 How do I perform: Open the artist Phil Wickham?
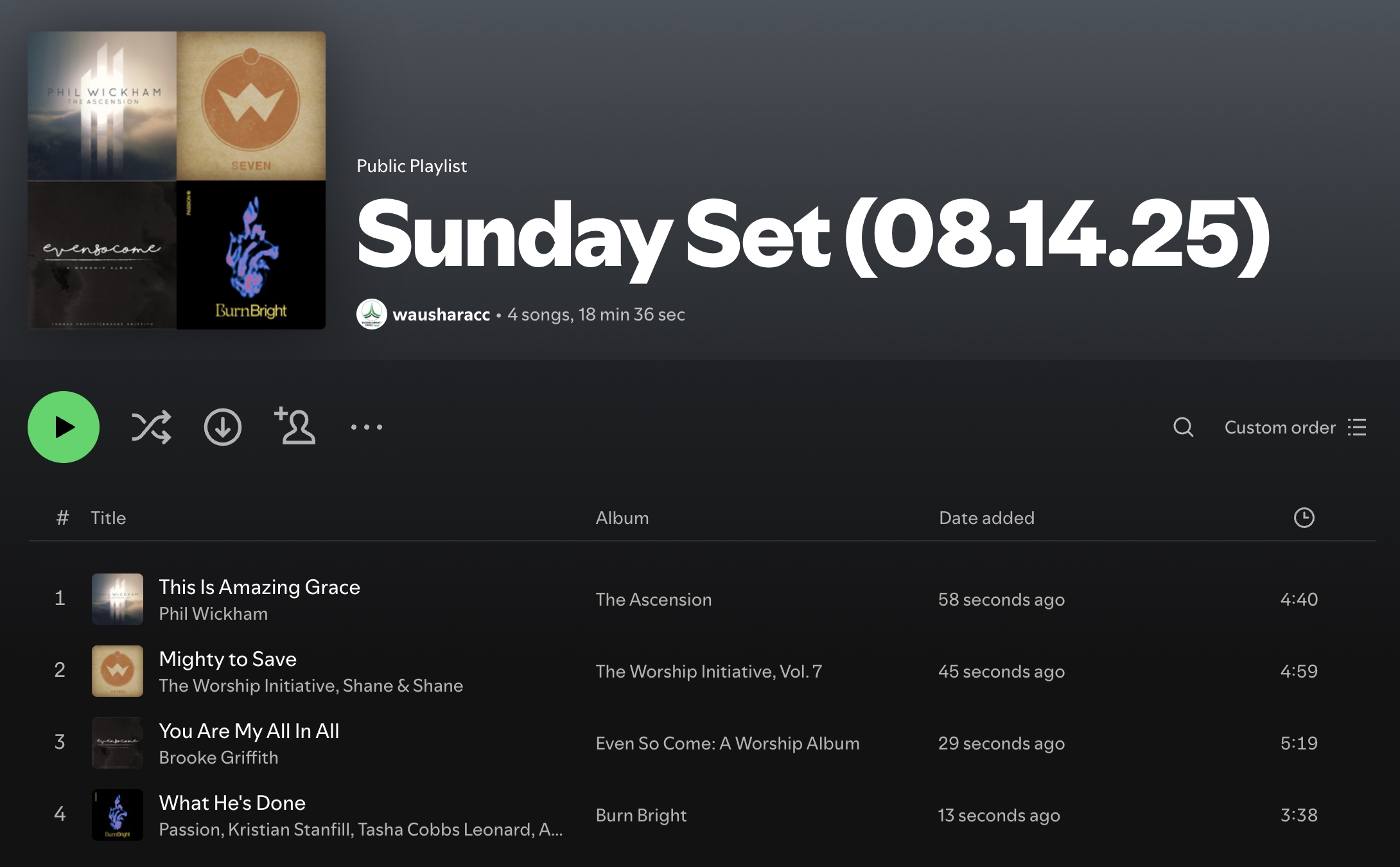(213, 614)
